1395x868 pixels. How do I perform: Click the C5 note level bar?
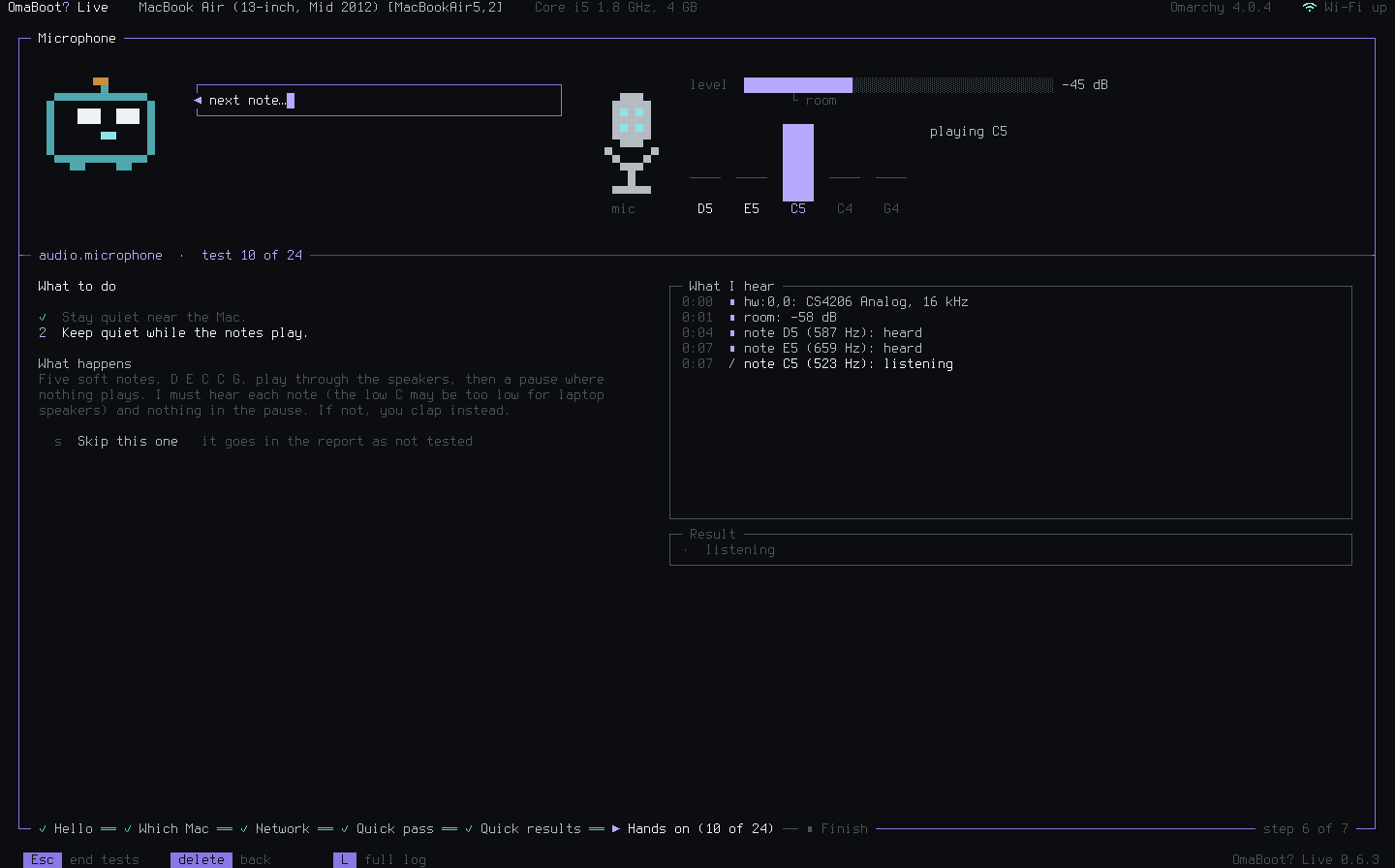coord(798,163)
